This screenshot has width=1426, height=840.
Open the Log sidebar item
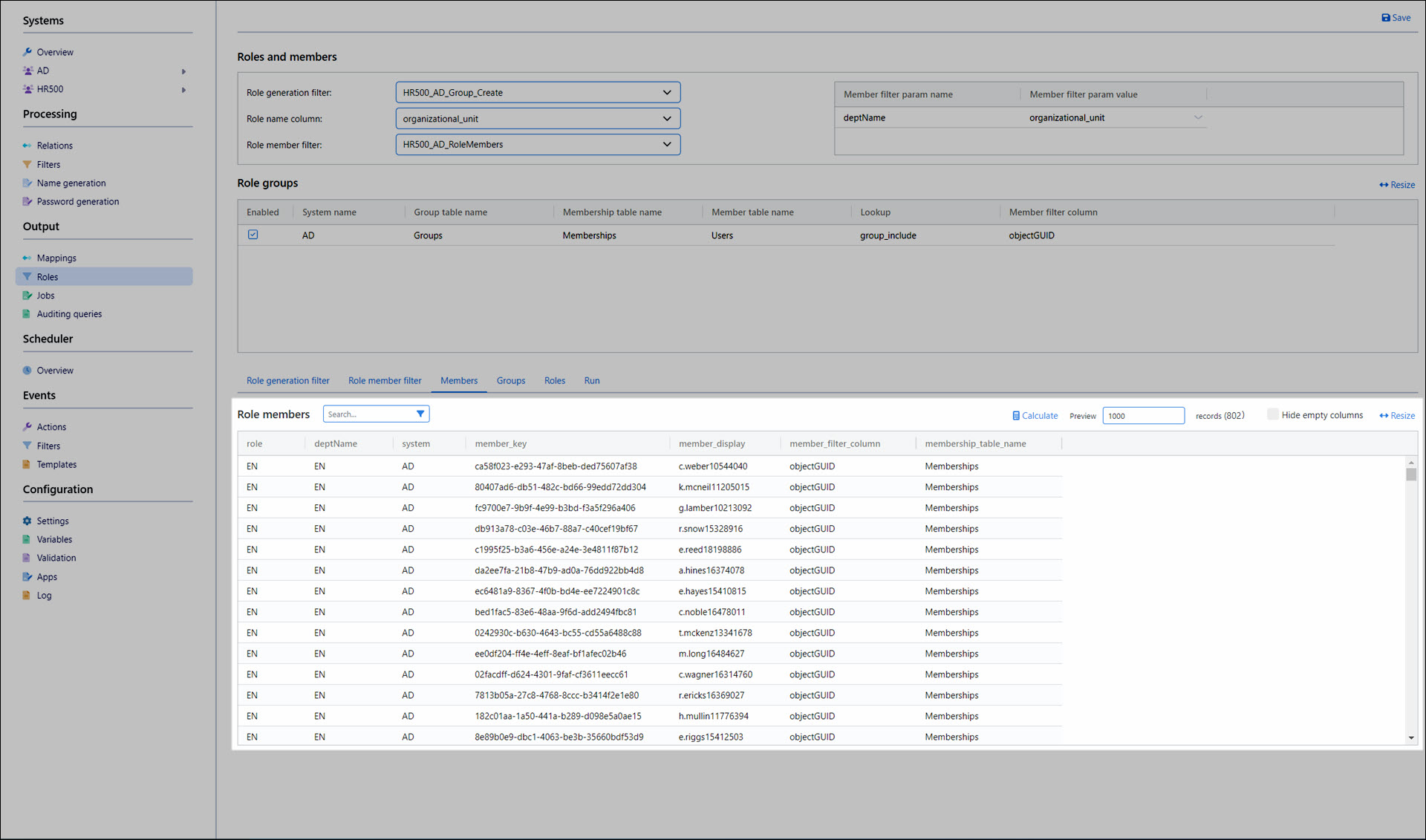pos(44,595)
